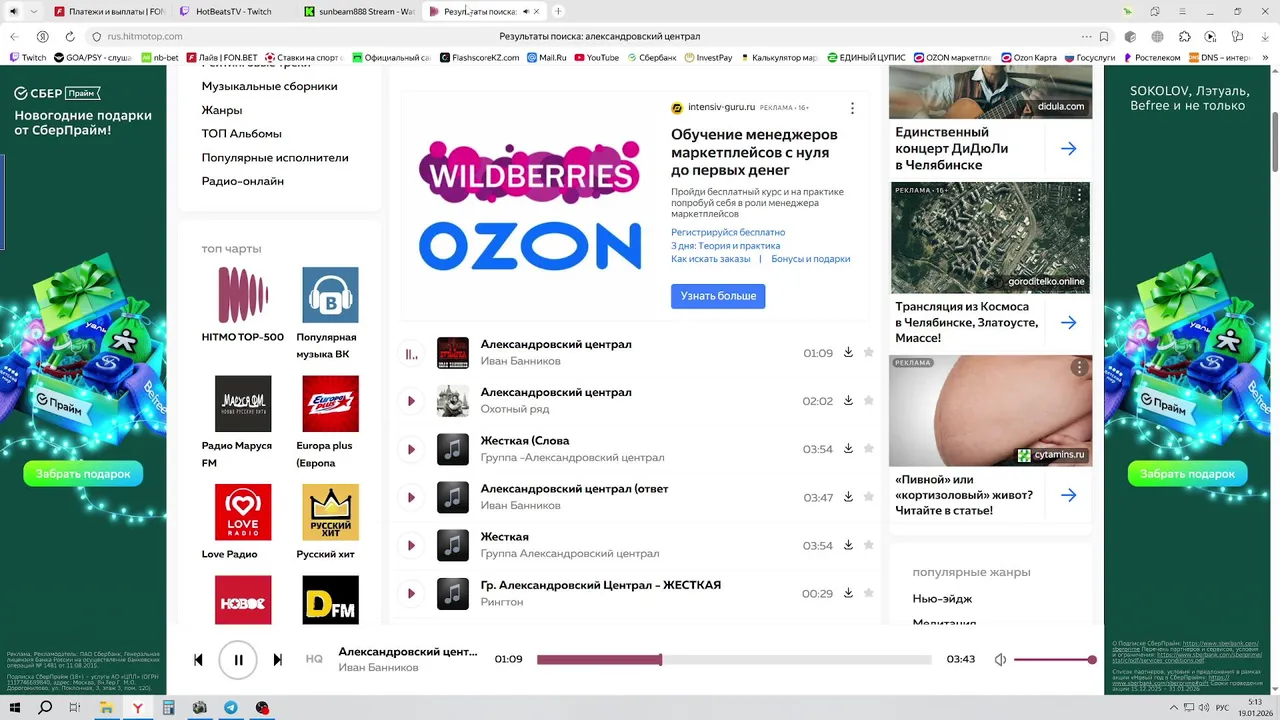Image resolution: width=1280 pixels, height=720 pixels.
Task: Download the 03:47 track
Action: click(x=848, y=496)
